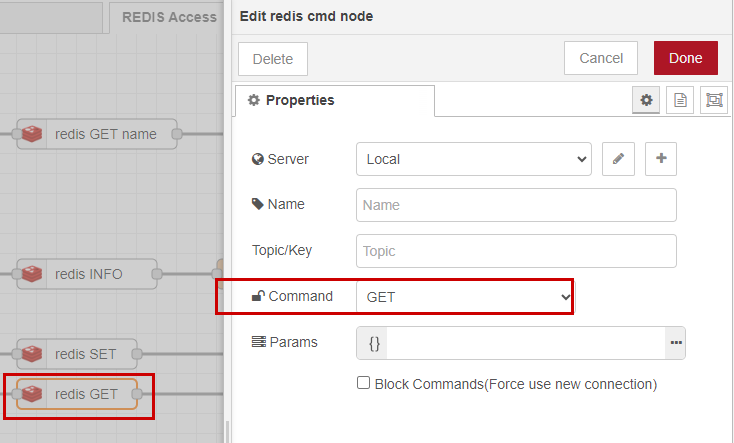
Task: Select the redis GET node
Action: 77,394
